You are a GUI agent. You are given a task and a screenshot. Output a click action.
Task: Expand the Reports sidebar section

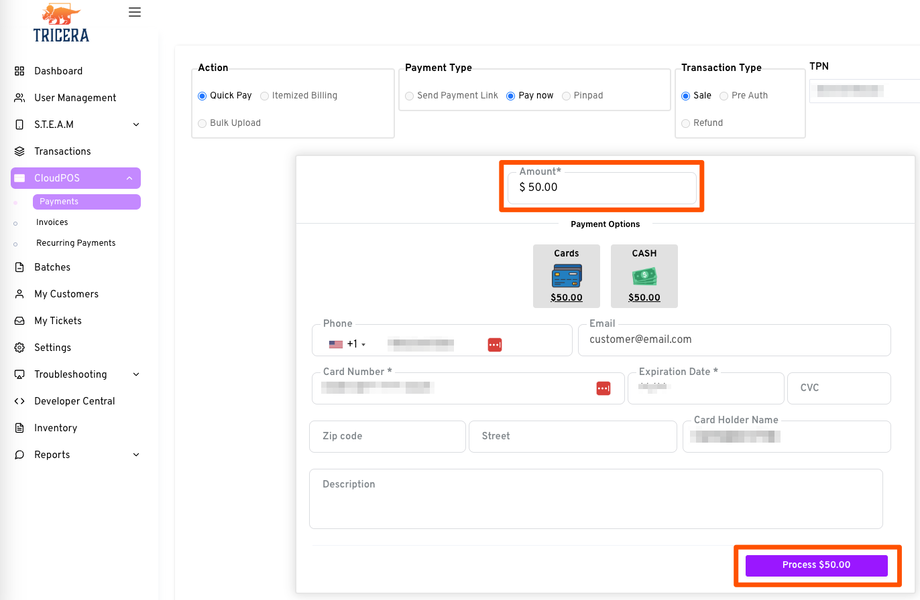pyautogui.click(x=136, y=455)
